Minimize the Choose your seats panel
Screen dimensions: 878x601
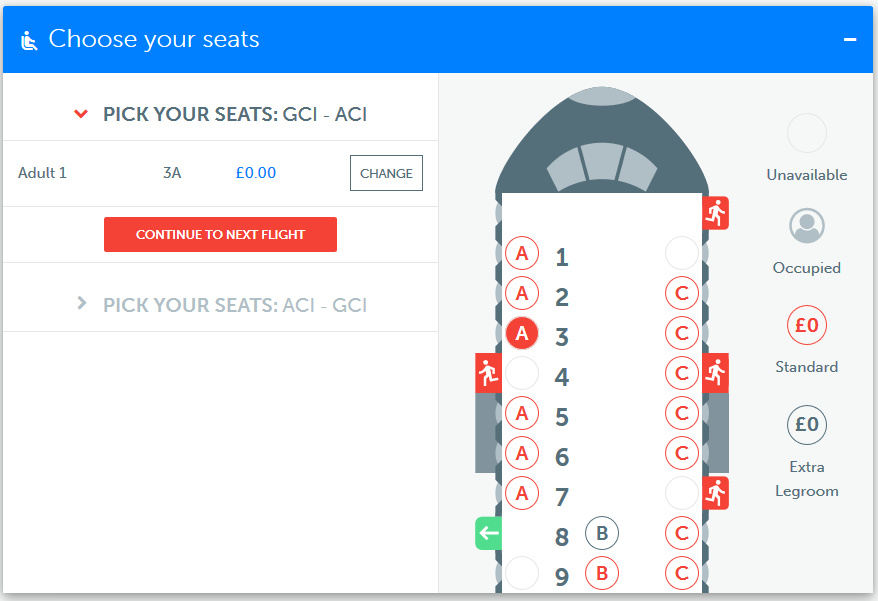point(850,40)
